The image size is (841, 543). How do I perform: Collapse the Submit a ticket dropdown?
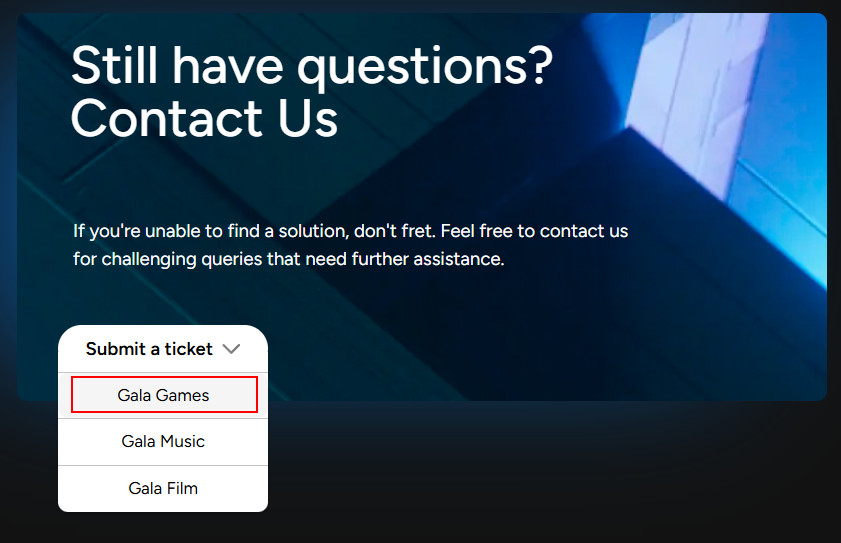tap(163, 349)
